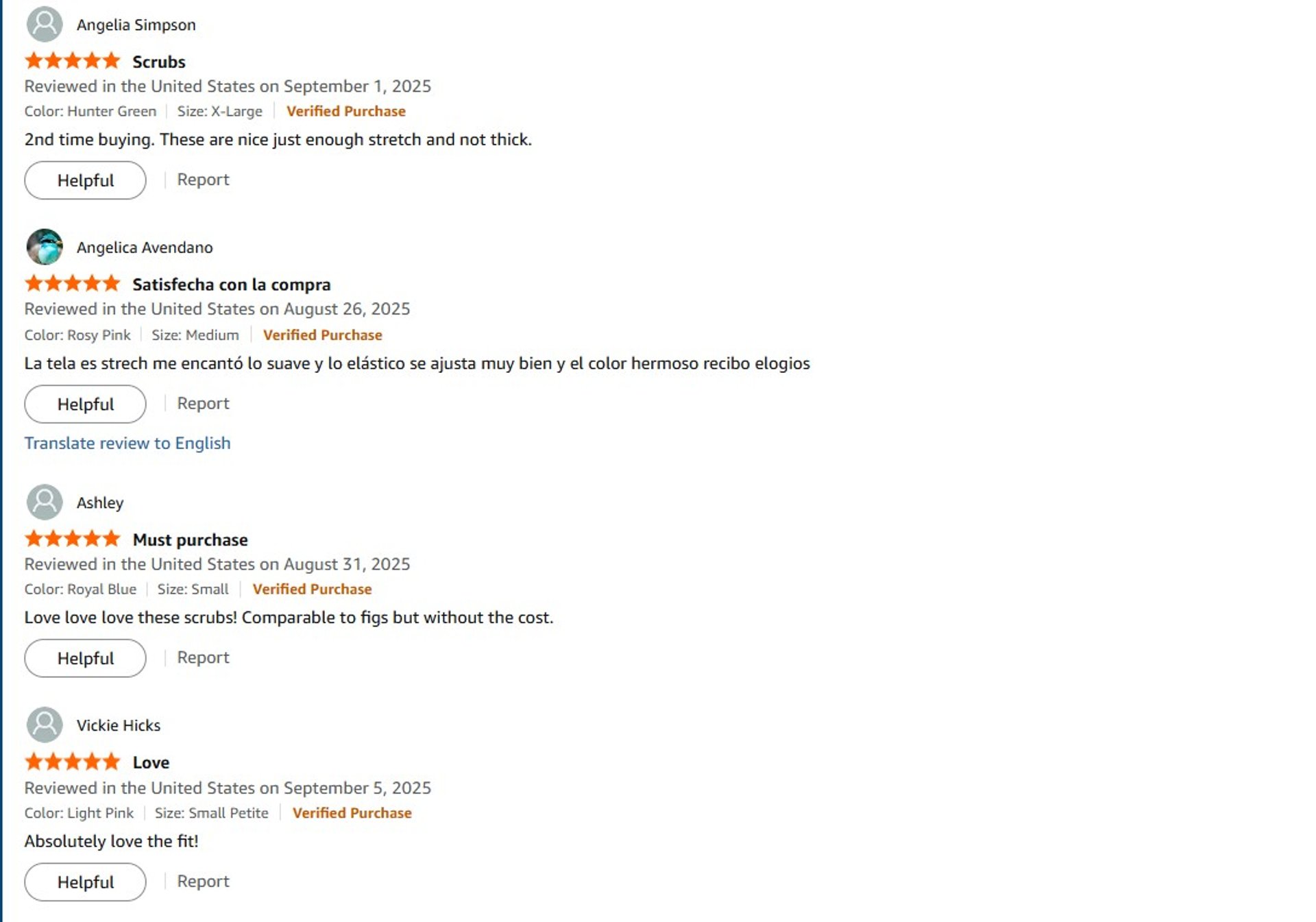The width and height of the screenshot is (1316, 922).
Task: Click the five-star rating on Scrubs review
Action: click(72, 61)
